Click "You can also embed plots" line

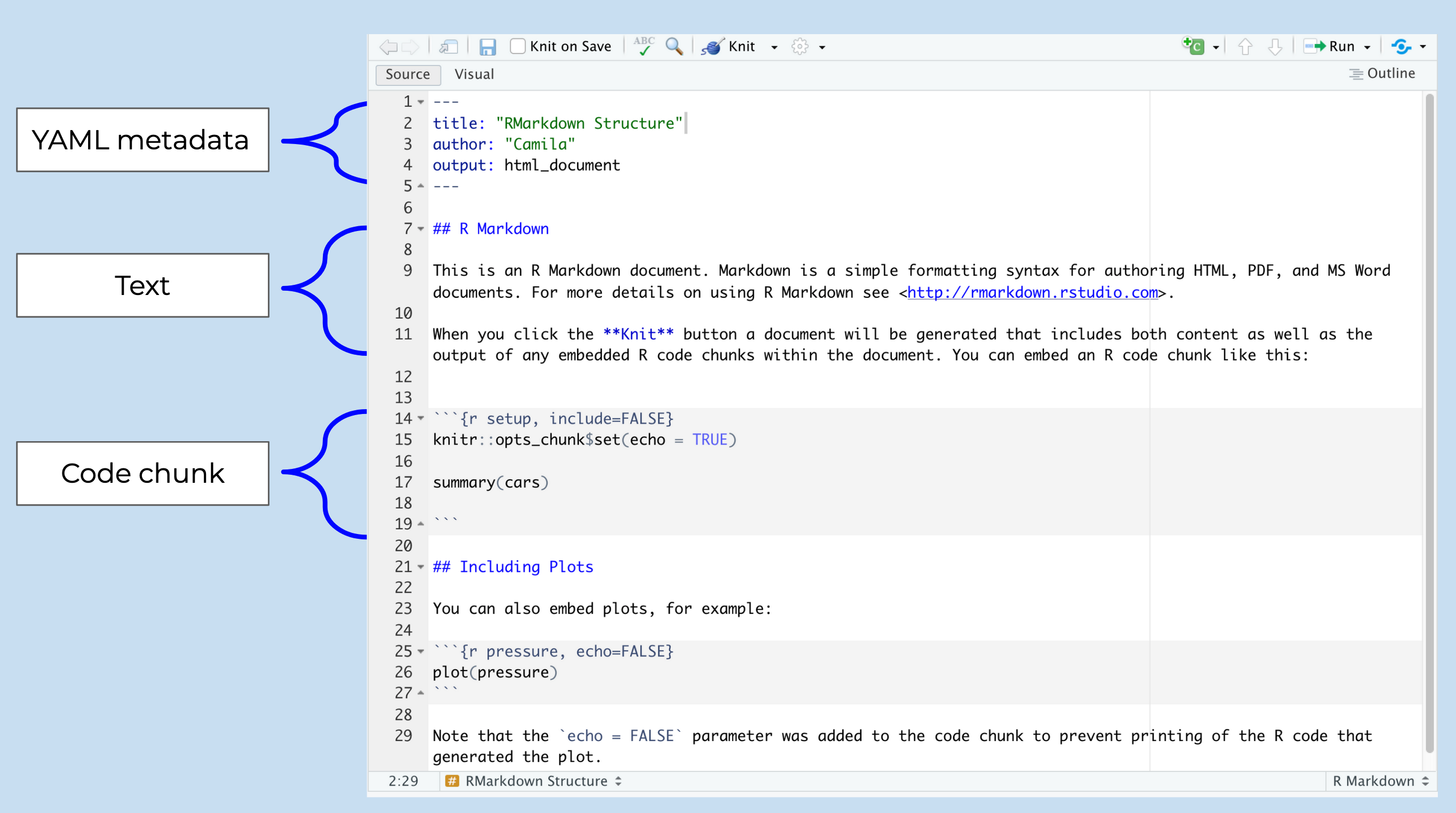tap(602, 609)
